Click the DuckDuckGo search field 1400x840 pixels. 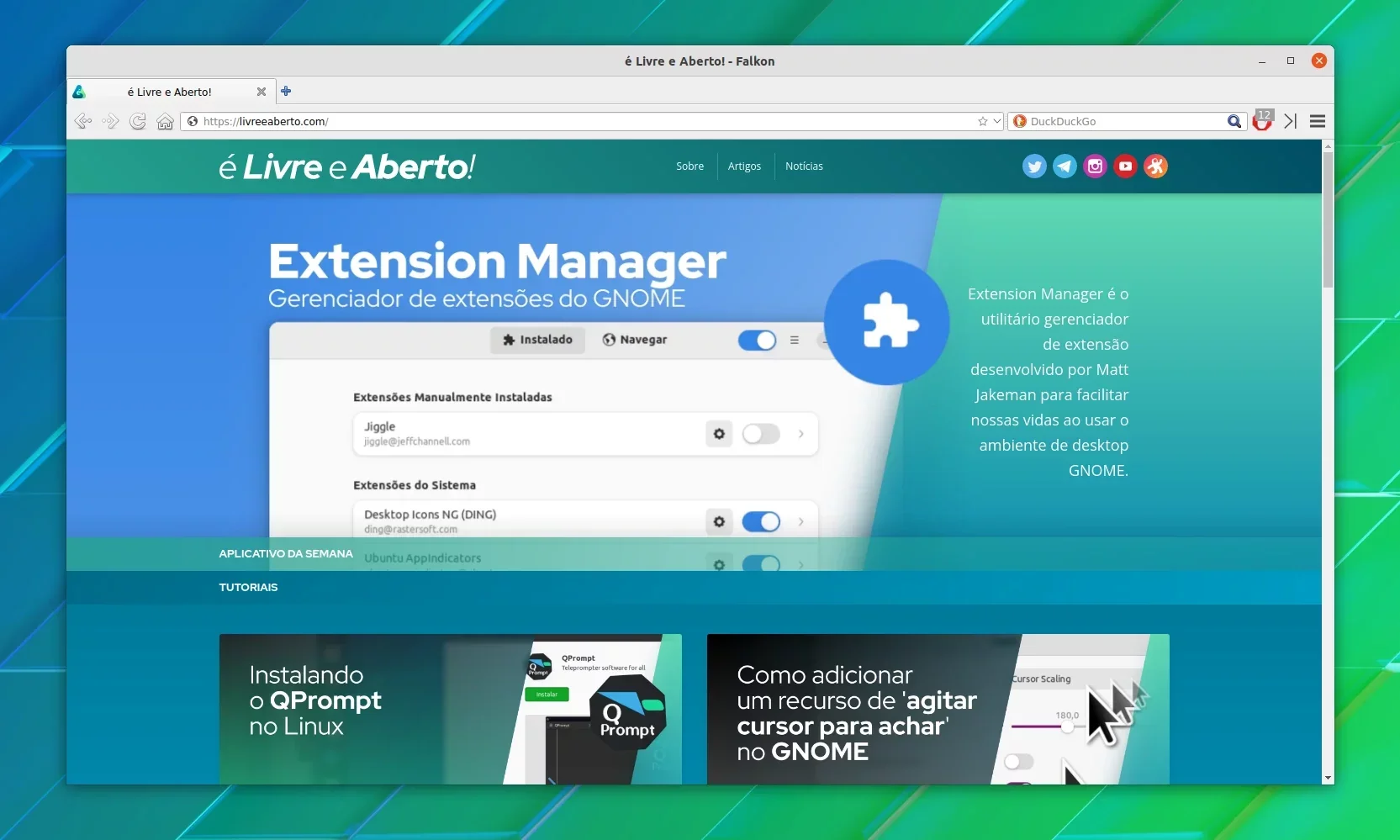pos(1127,121)
